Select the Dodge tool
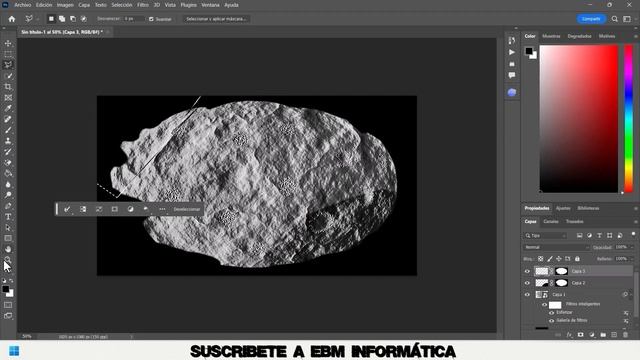Screen dimensions: 640x360 pos(8,195)
